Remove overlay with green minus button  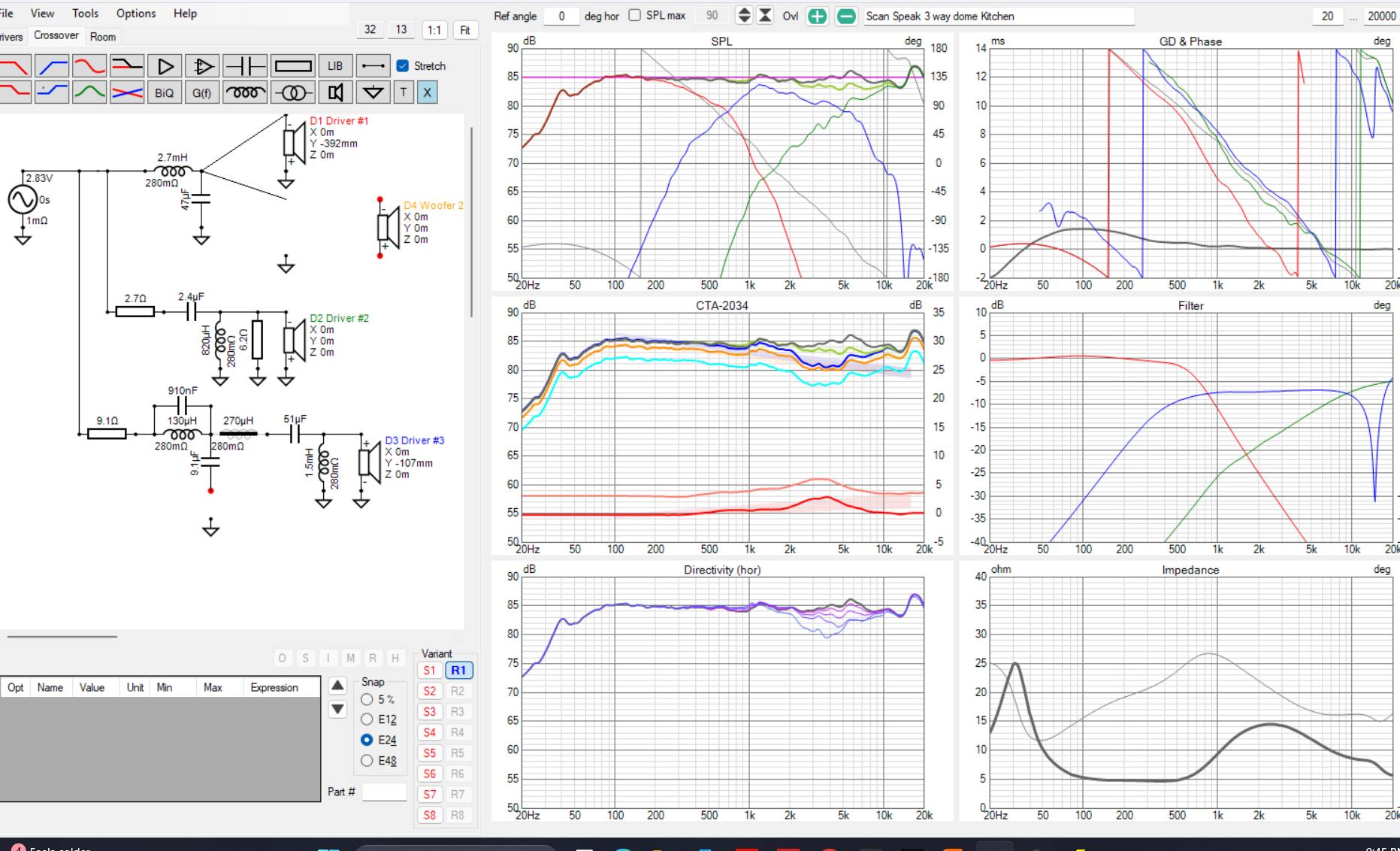click(846, 16)
